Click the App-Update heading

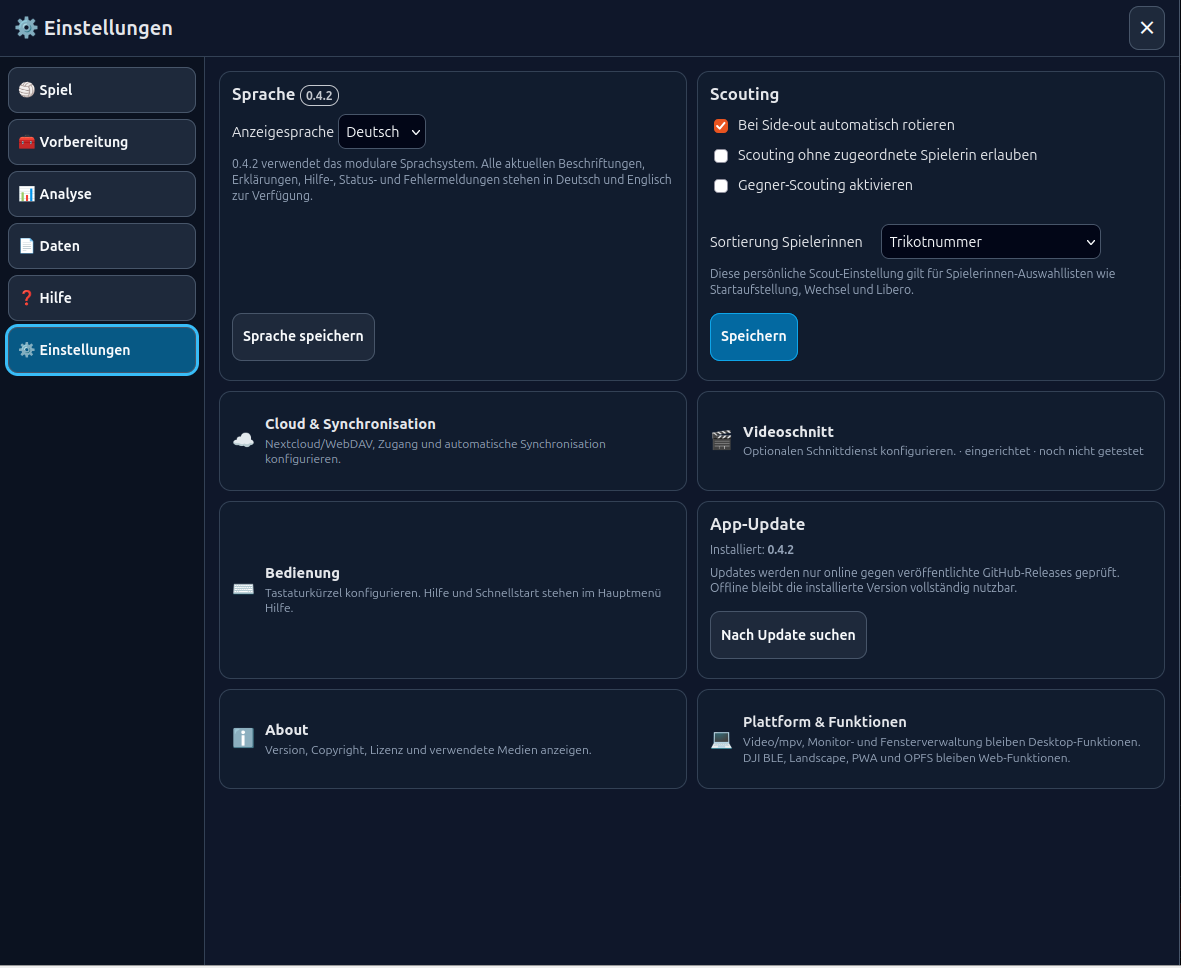point(757,524)
